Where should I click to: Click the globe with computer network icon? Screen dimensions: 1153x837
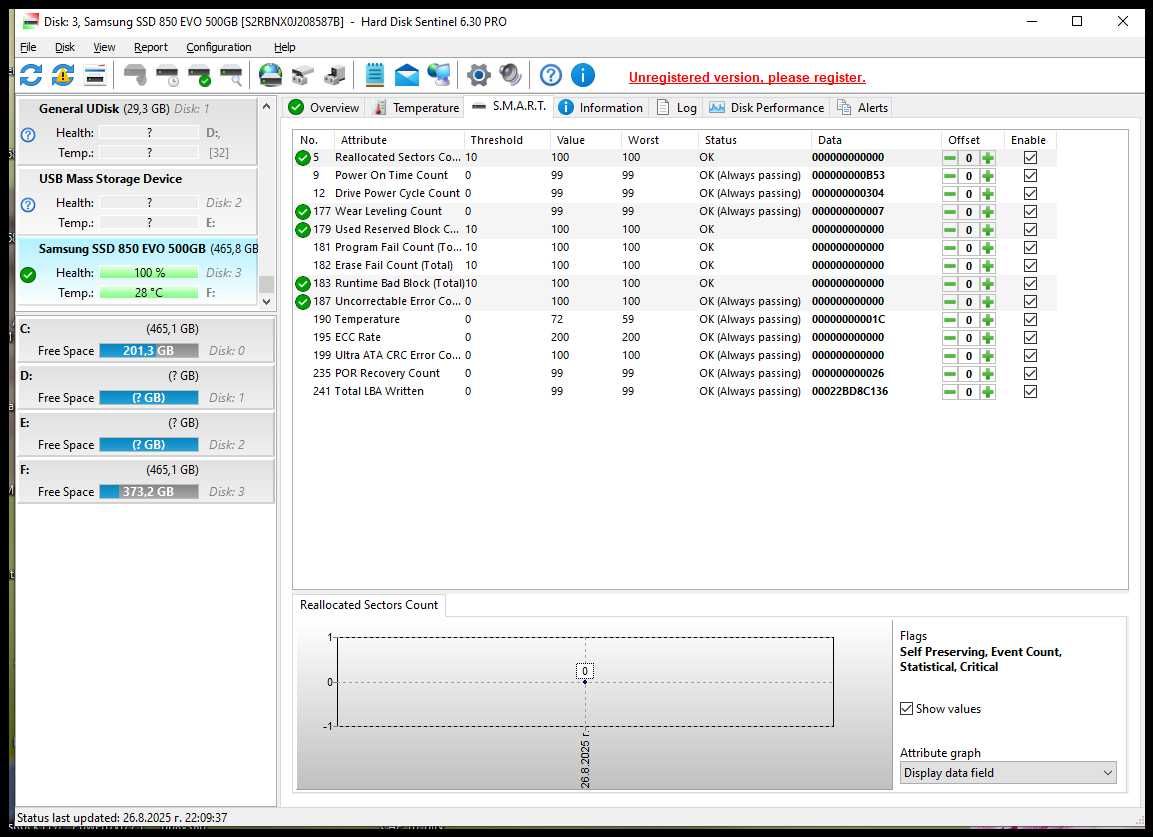tap(439, 75)
